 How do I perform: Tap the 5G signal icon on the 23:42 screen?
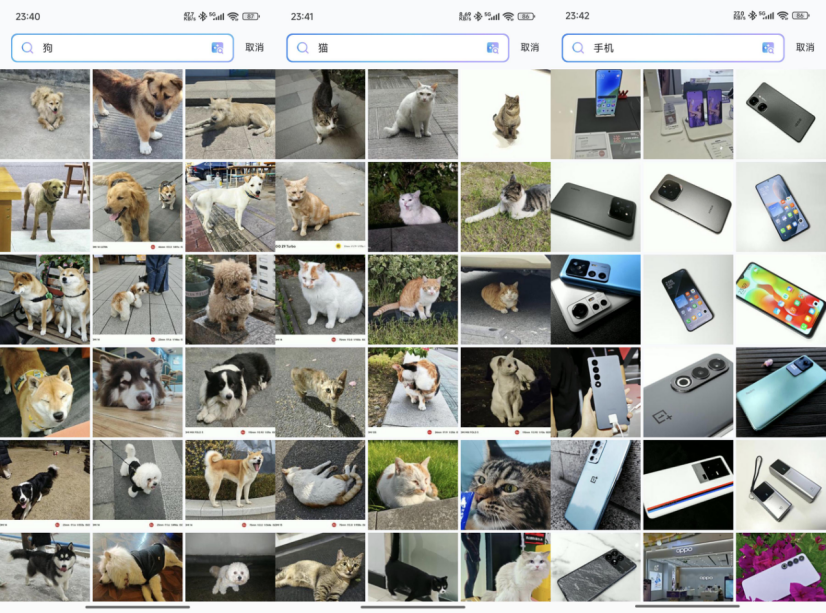click(767, 16)
